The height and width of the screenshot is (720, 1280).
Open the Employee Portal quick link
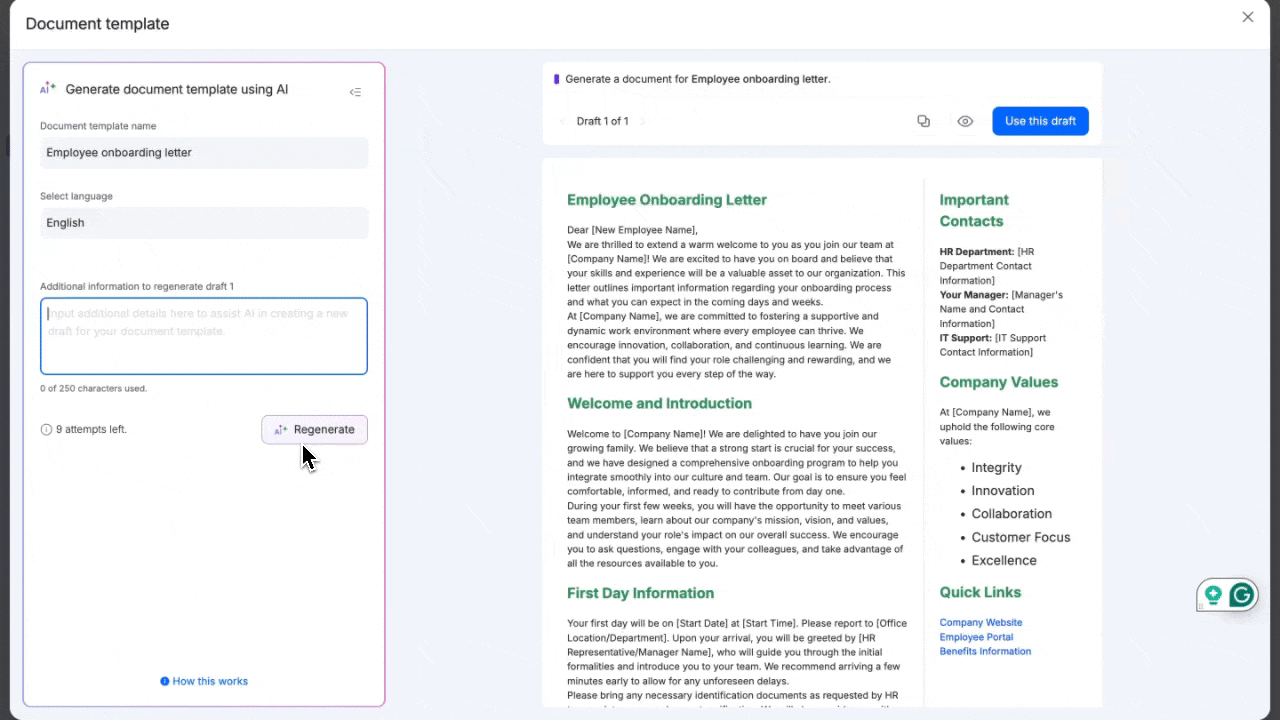[x=976, y=637]
